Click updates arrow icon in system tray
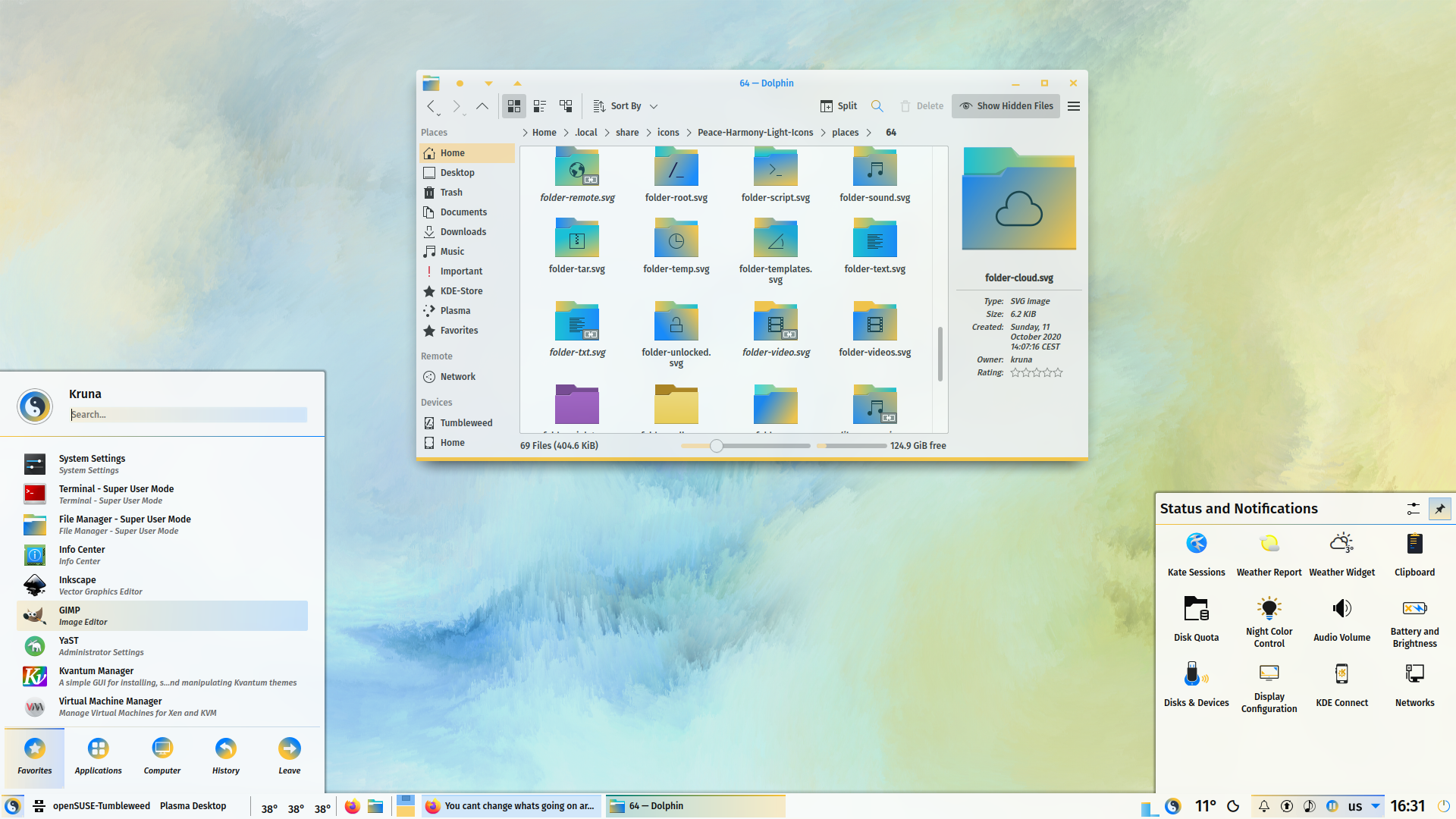 click(x=1287, y=806)
